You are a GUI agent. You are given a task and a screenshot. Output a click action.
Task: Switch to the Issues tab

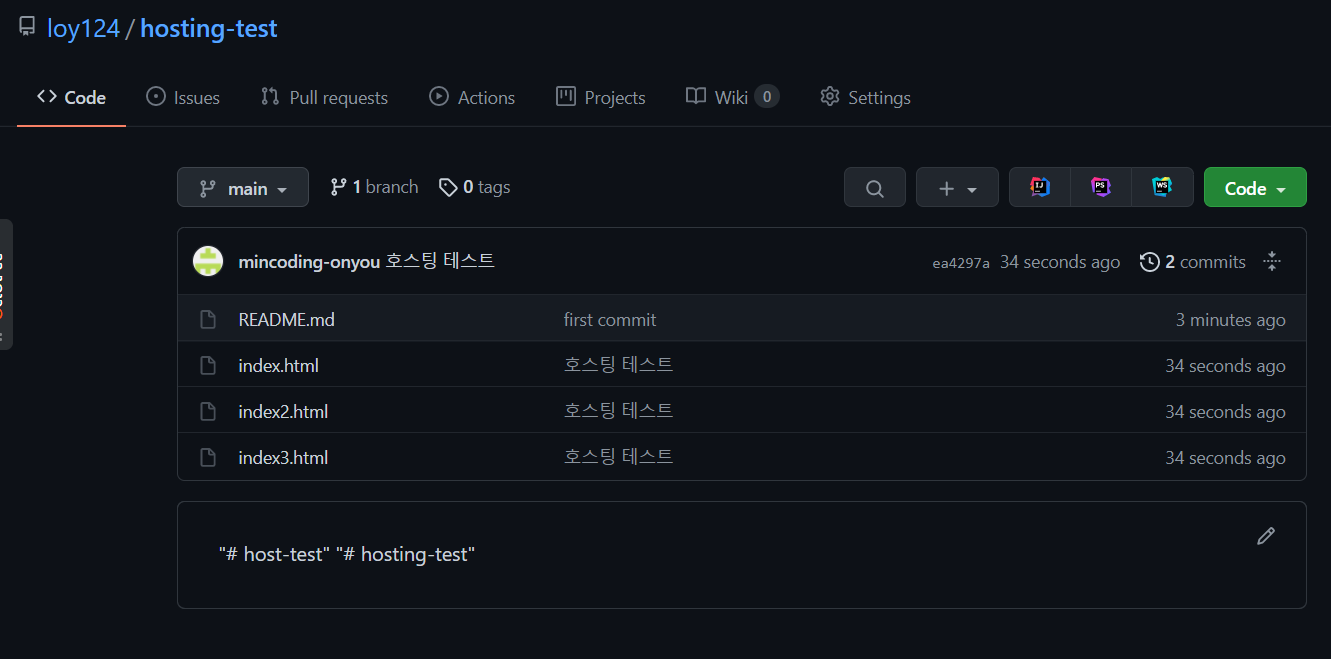pyautogui.click(x=183, y=97)
